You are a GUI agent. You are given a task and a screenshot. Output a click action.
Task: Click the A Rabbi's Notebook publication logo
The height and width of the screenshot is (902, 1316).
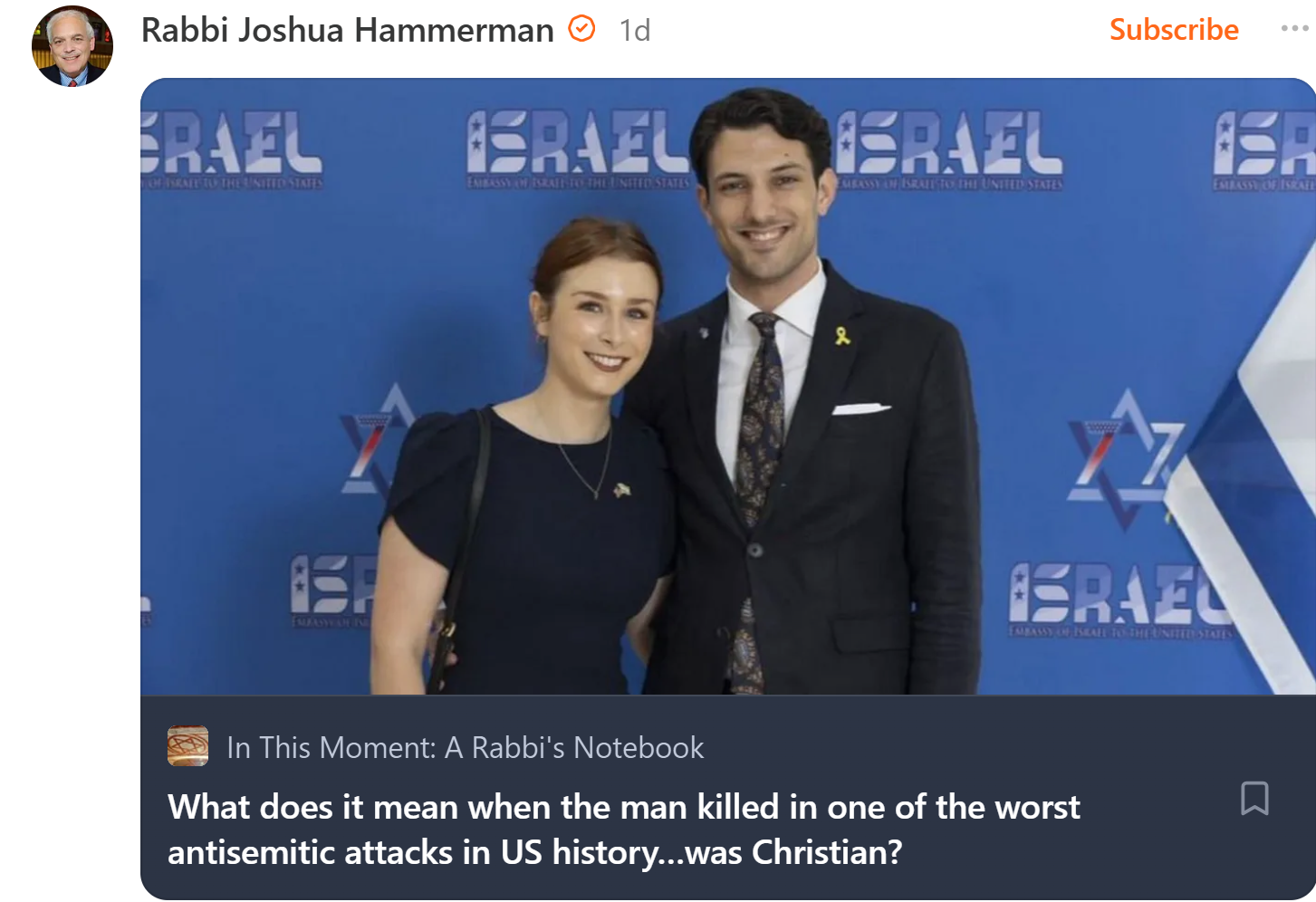tap(187, 746)
